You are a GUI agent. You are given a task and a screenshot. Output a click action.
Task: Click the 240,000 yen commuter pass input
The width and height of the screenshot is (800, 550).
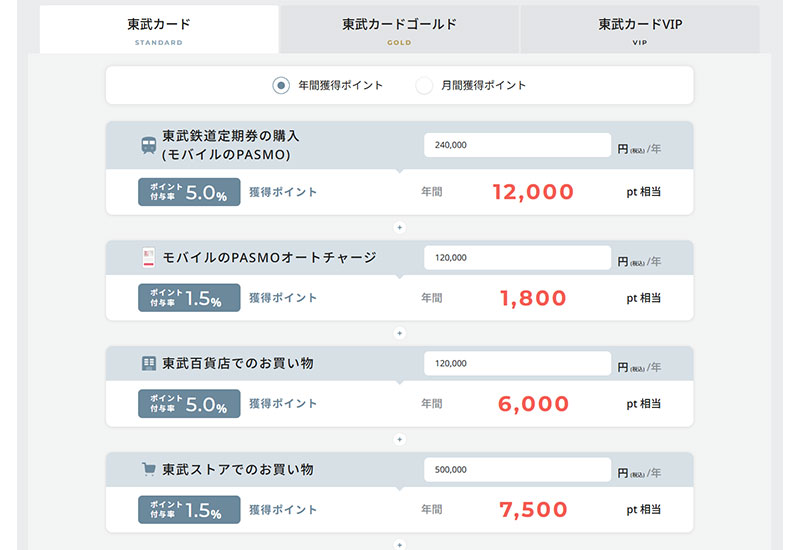tap(517, 145)
